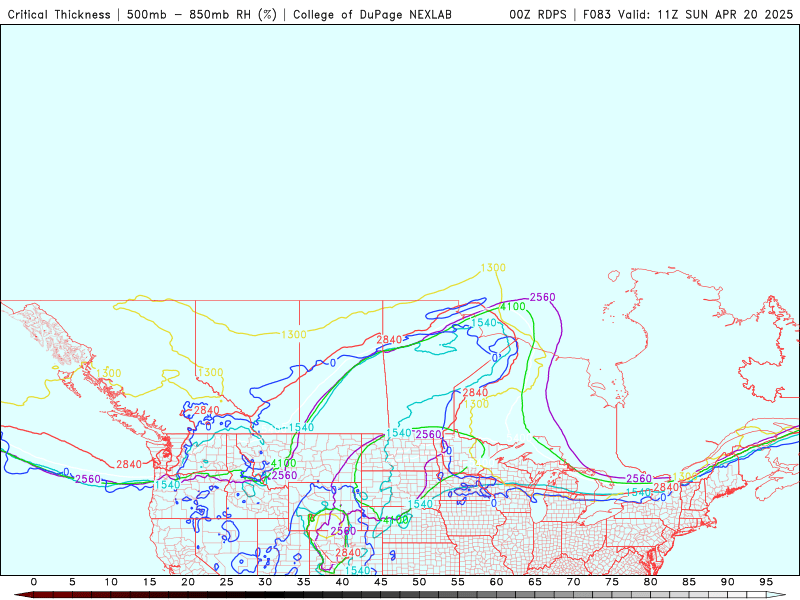Viewport: 800px width, 600px height.
Task: Click the colorbar tick label 0
Action: coord(34,582)
